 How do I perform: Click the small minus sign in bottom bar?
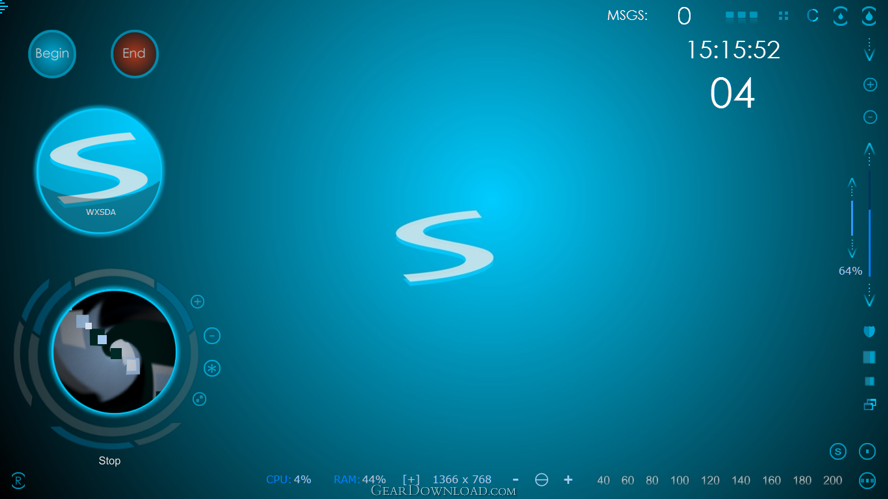(515, 480)
